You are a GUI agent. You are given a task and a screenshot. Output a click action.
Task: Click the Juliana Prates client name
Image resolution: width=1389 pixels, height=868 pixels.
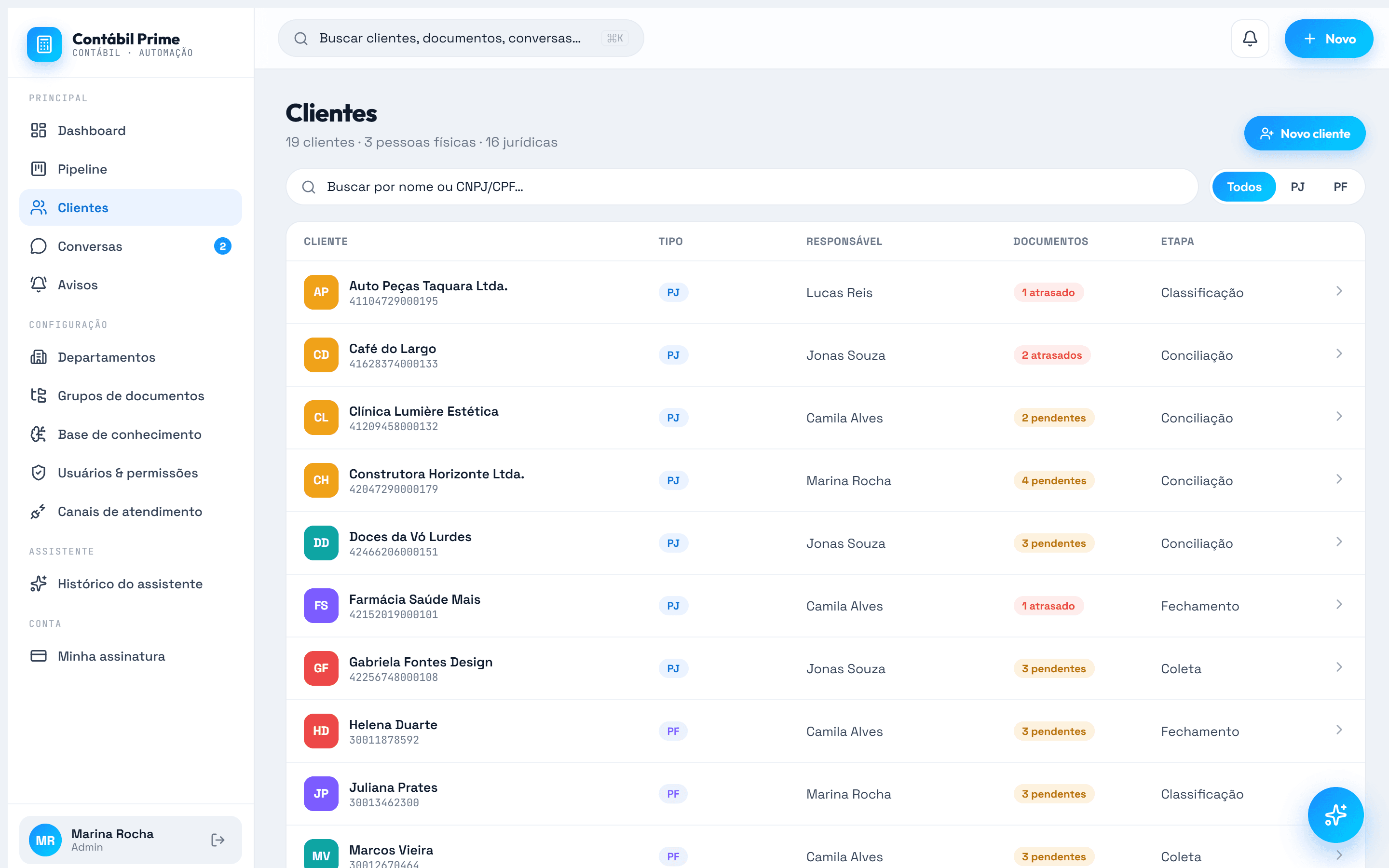[x=393, y=787]
